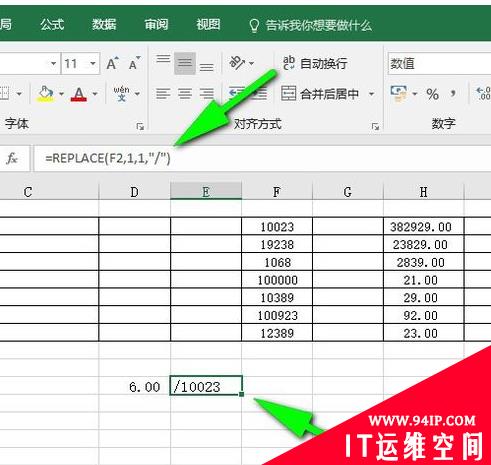Click the decimal places icon

pyautogui.click(x=483, y=94)
